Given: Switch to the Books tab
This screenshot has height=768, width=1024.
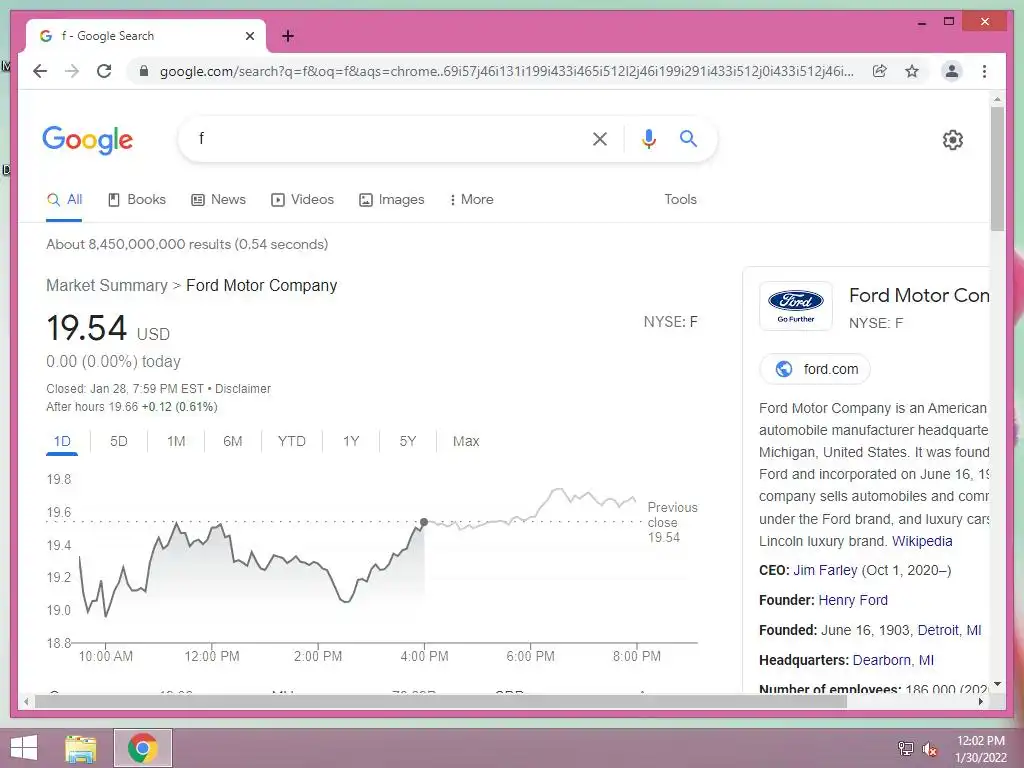Looking at the screenshot, I should coord(136,200).
